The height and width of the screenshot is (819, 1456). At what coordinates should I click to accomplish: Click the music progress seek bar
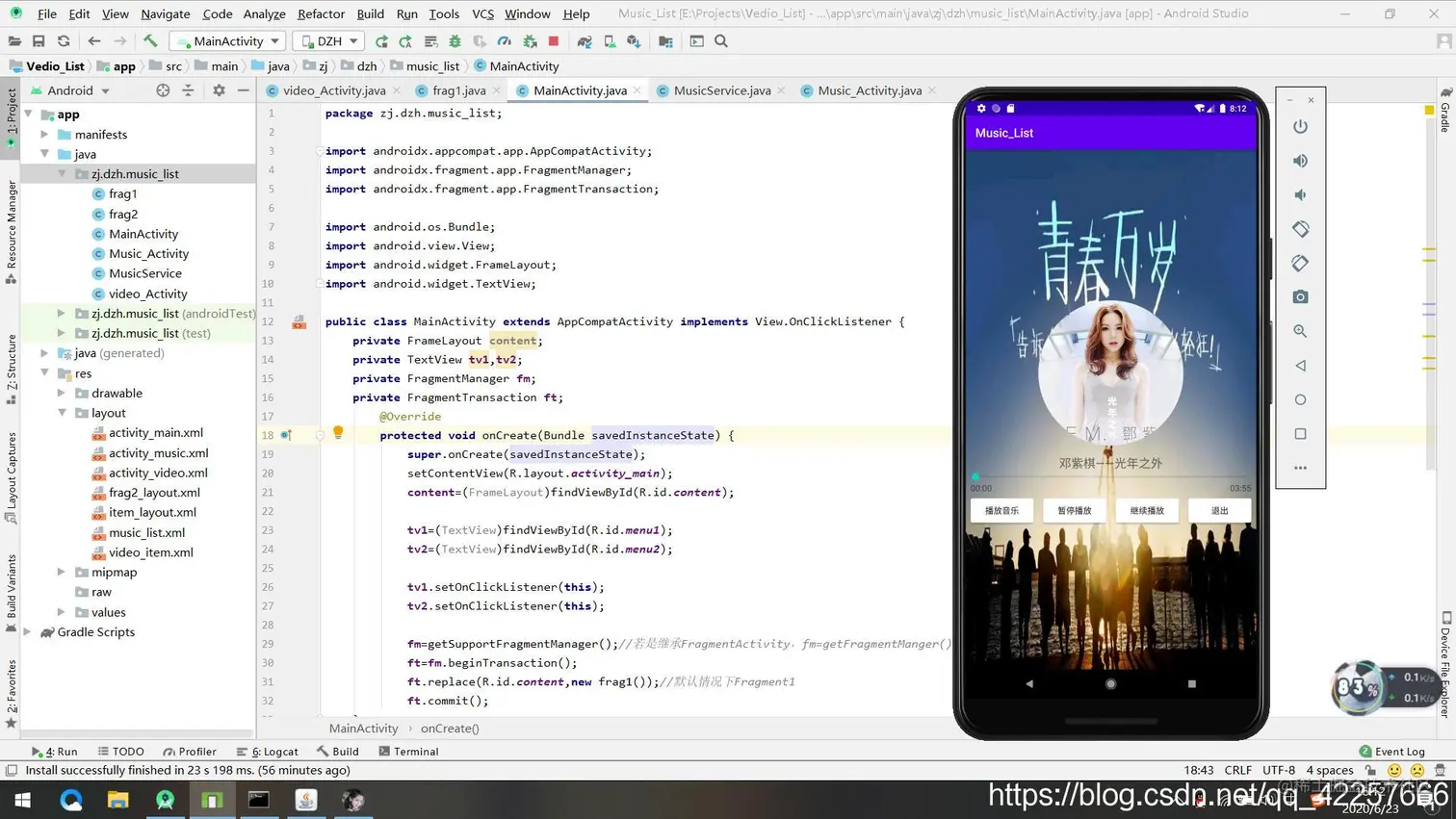(1110, 476)
